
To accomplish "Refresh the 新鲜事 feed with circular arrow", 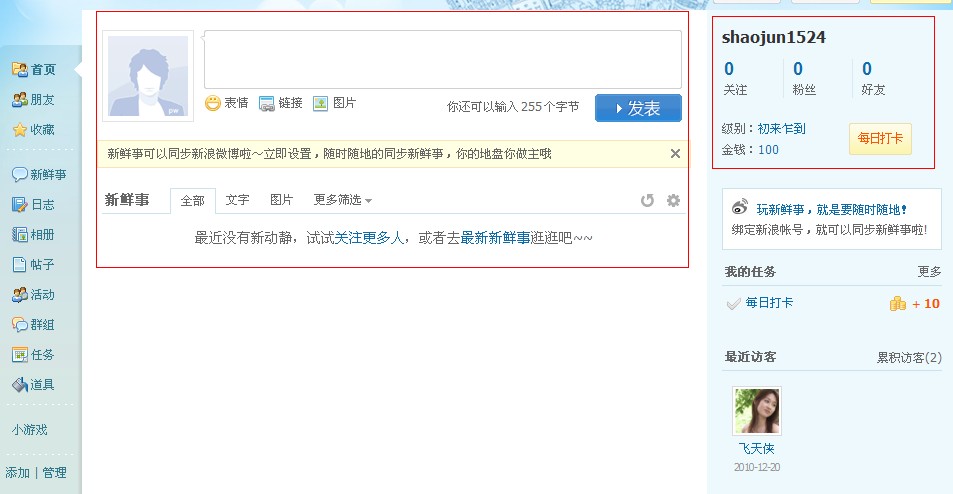I will pyautogui.click(x=647, y=200).
